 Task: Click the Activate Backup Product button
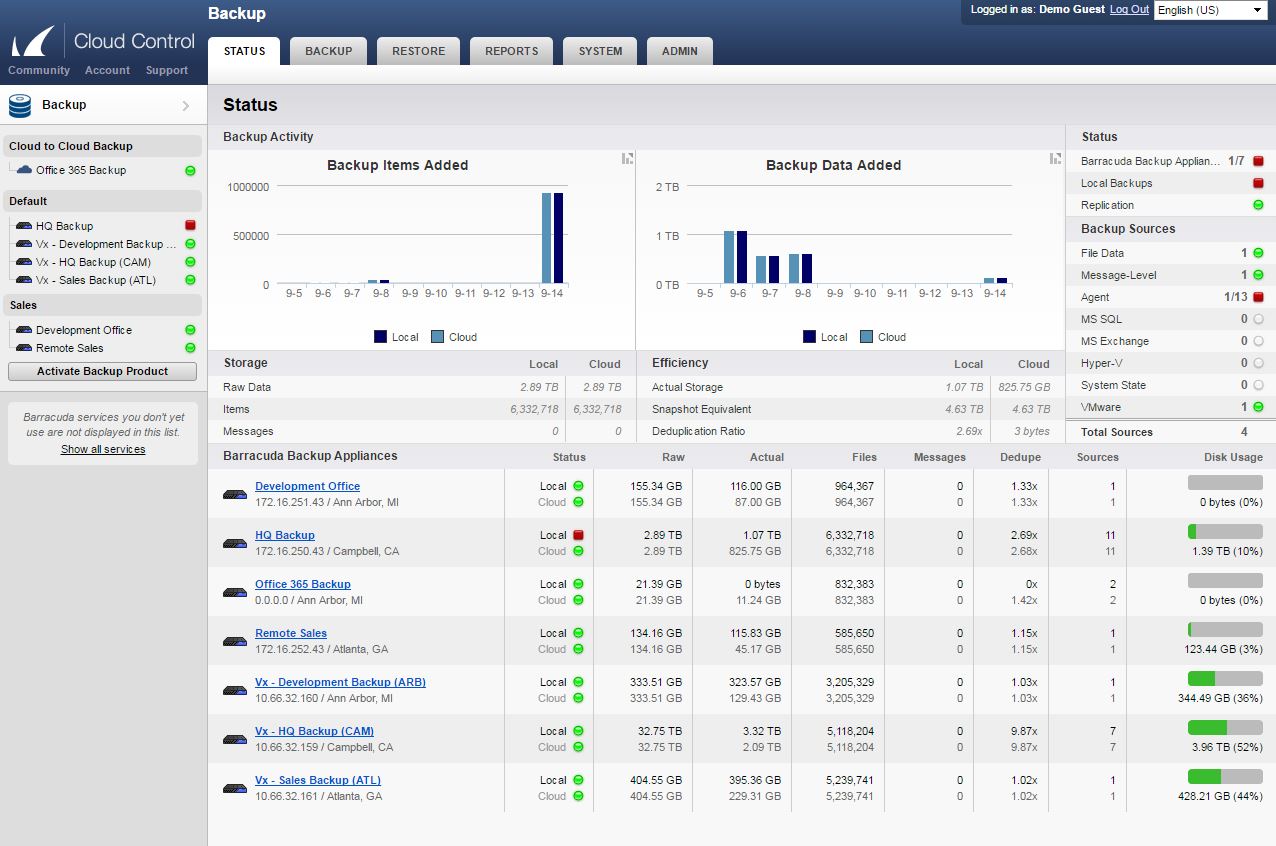click(103, 371)
